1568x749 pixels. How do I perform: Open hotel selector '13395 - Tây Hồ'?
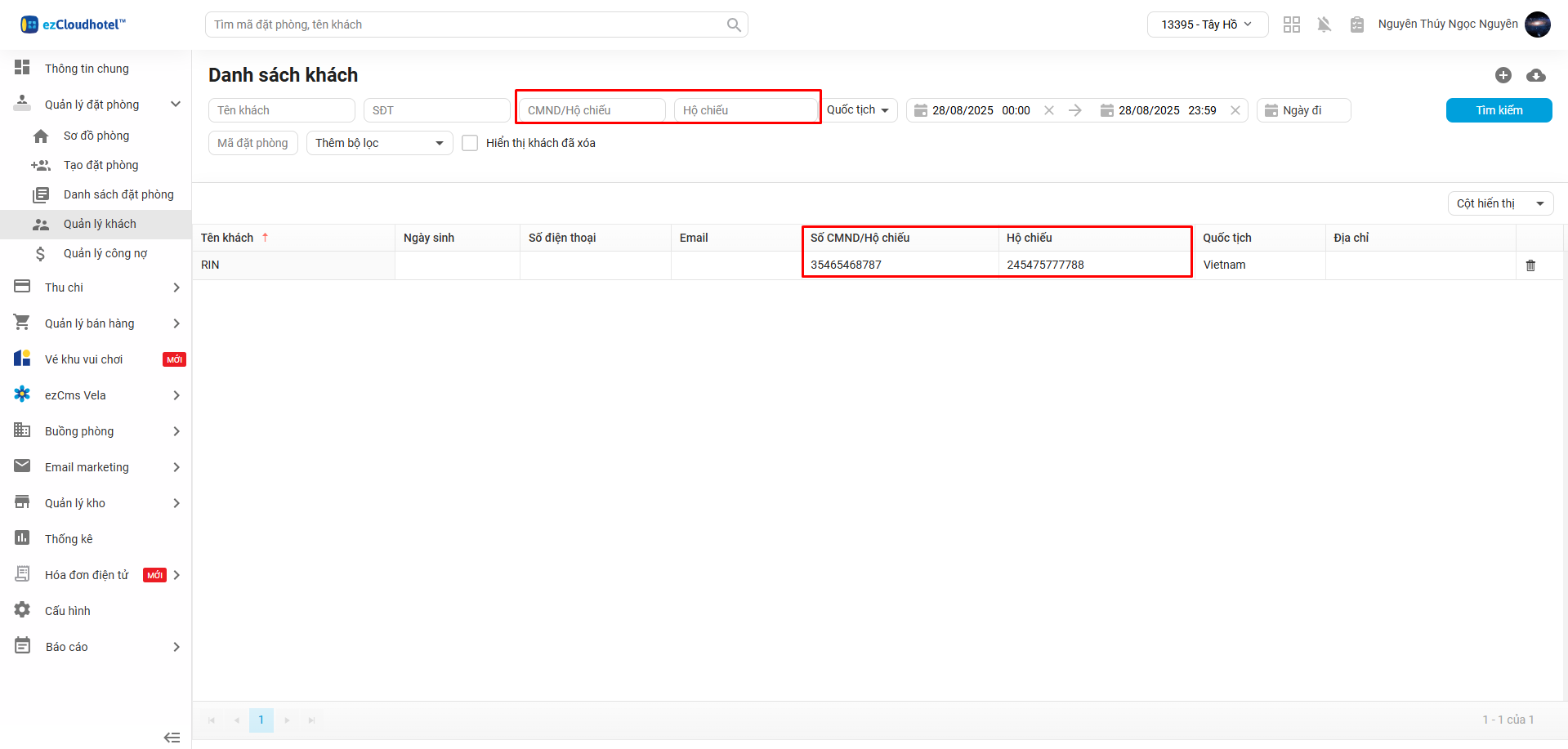(1207, 25)
